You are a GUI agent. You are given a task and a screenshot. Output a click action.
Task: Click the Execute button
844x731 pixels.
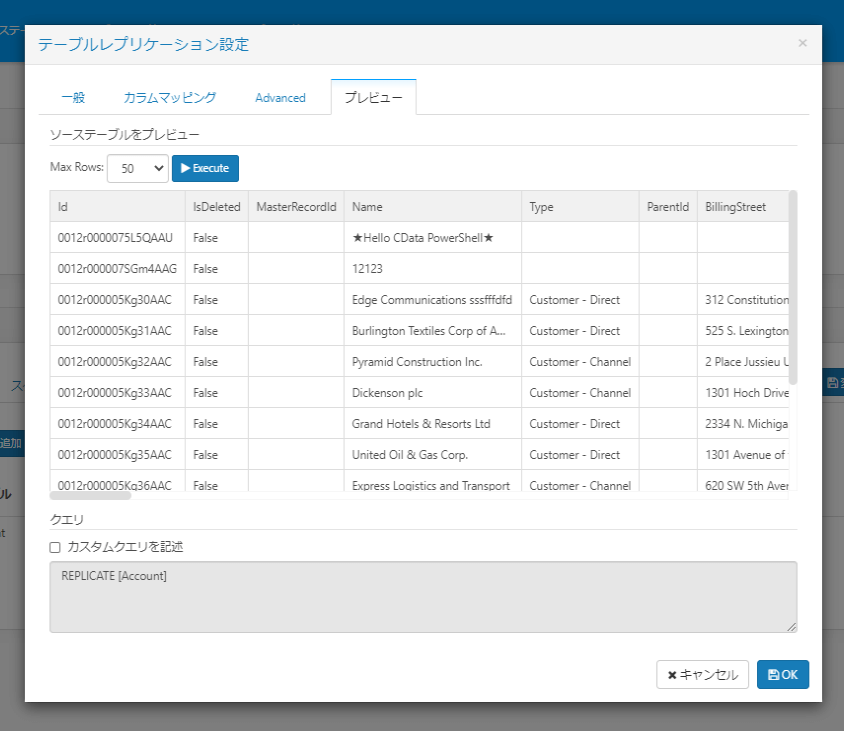click(x=205, y=168)
